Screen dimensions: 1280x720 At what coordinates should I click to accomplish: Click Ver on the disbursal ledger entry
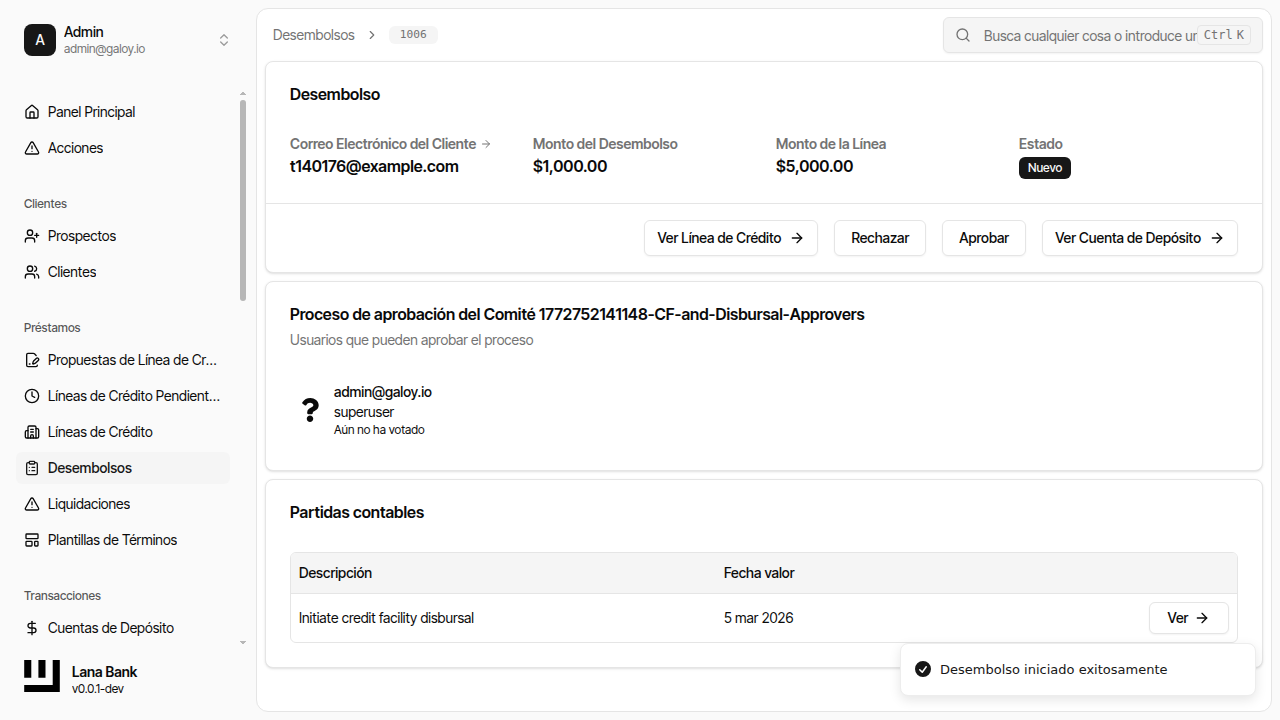[1188, 618]
